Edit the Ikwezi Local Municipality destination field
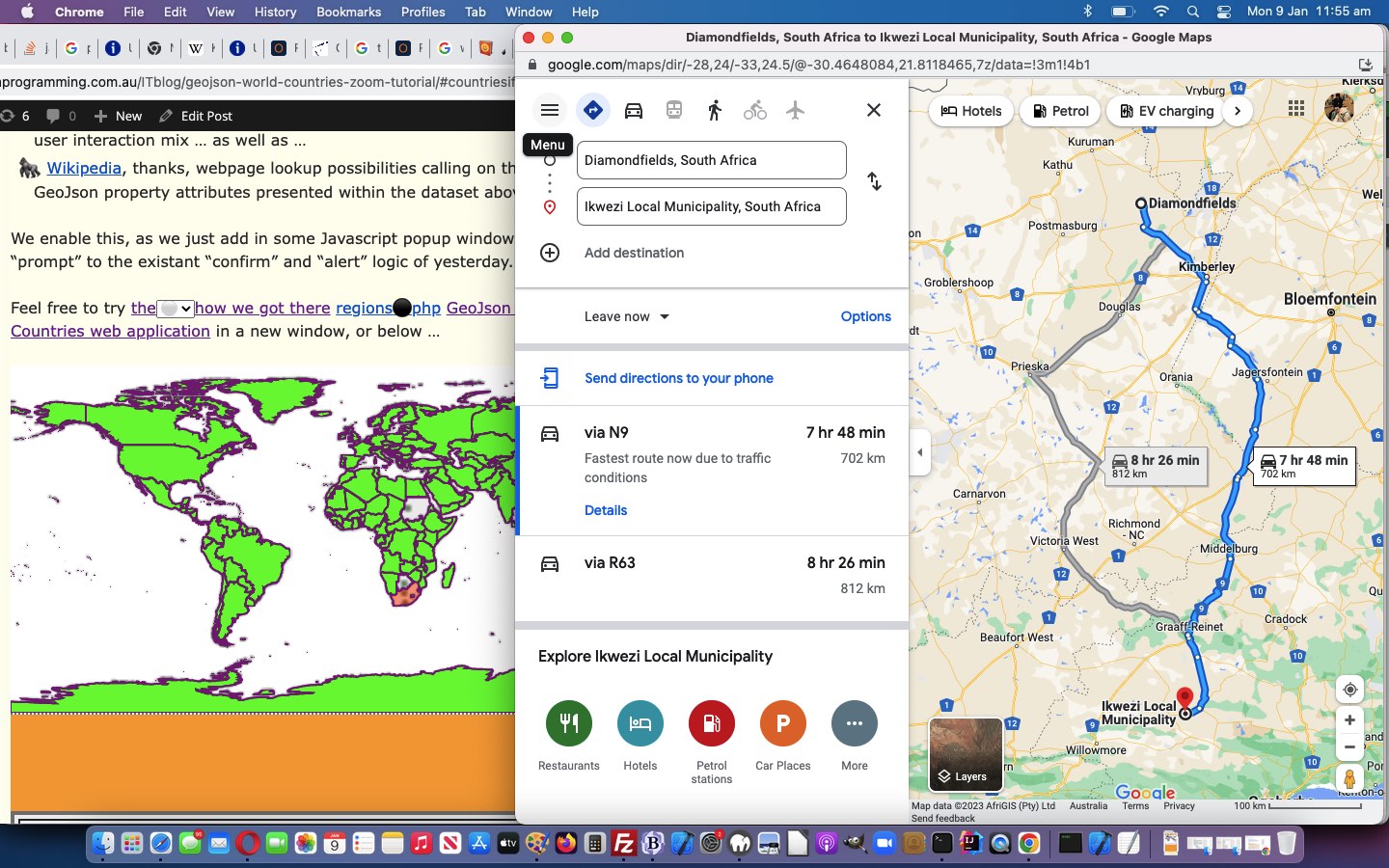1389x868 pixels. 712,206
